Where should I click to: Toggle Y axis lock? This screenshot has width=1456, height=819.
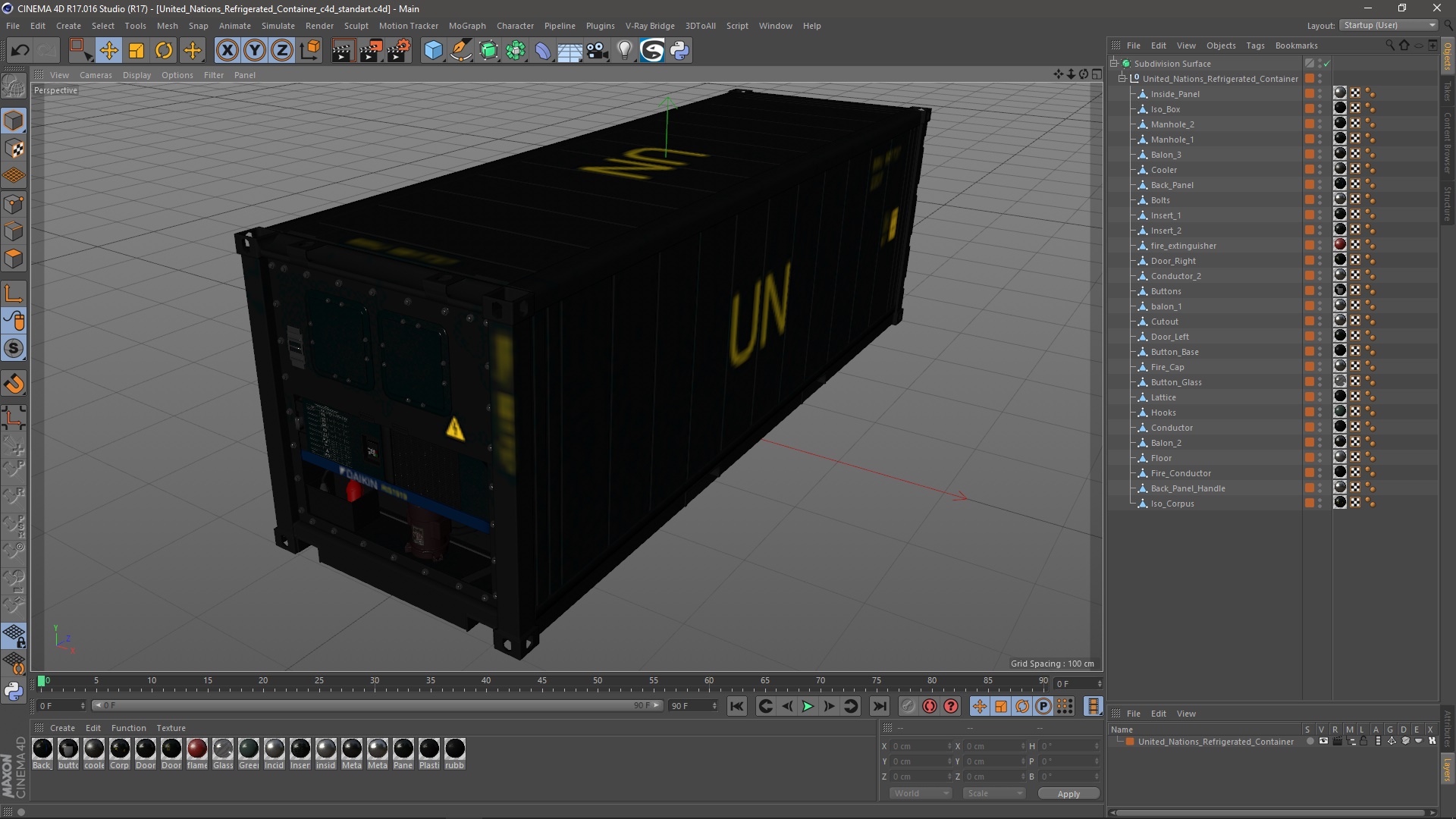255,51
